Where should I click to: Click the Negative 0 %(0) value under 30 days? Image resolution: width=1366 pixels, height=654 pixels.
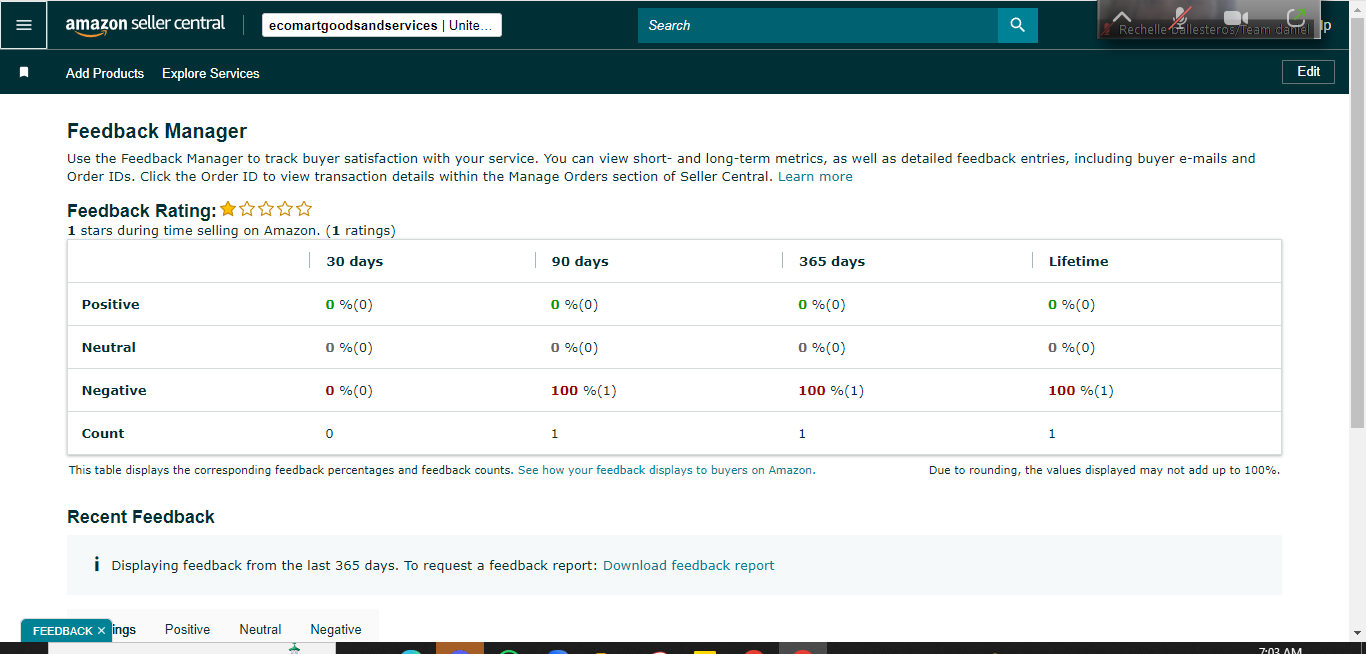coord(349,390)
